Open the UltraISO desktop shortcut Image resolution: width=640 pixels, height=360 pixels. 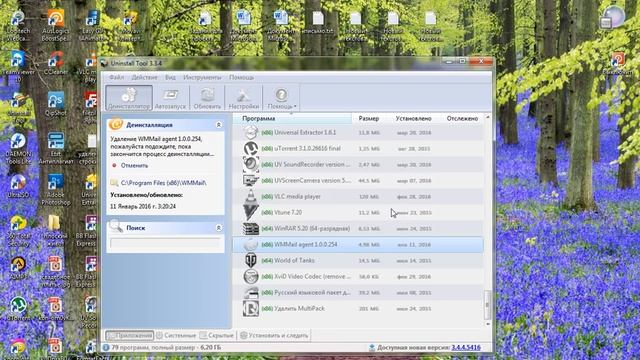pyautogui.click(x=18, y=187)
